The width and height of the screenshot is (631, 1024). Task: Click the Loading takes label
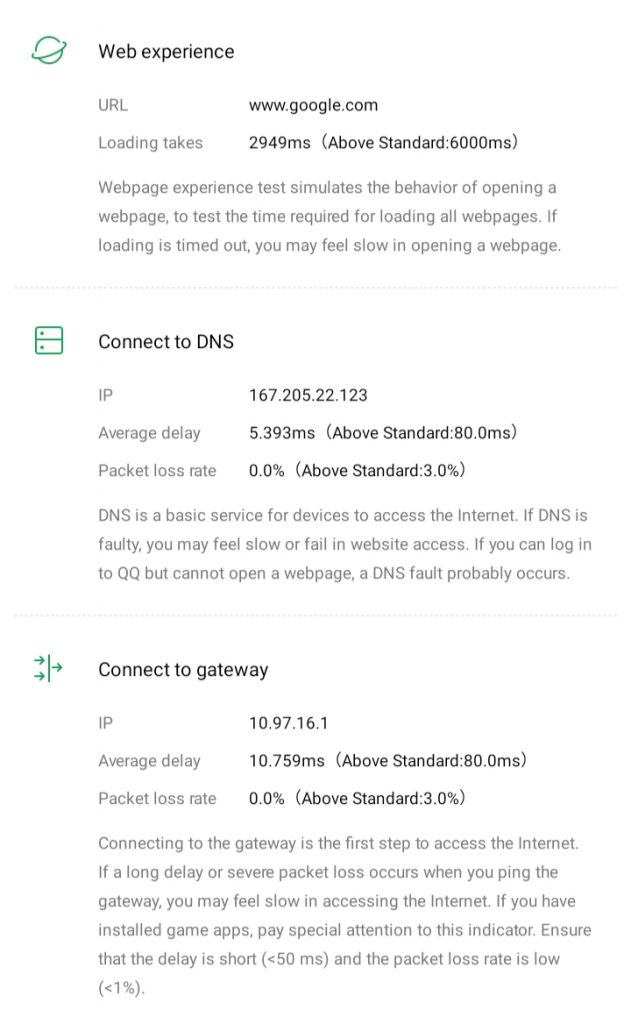(x=150, y=143)
